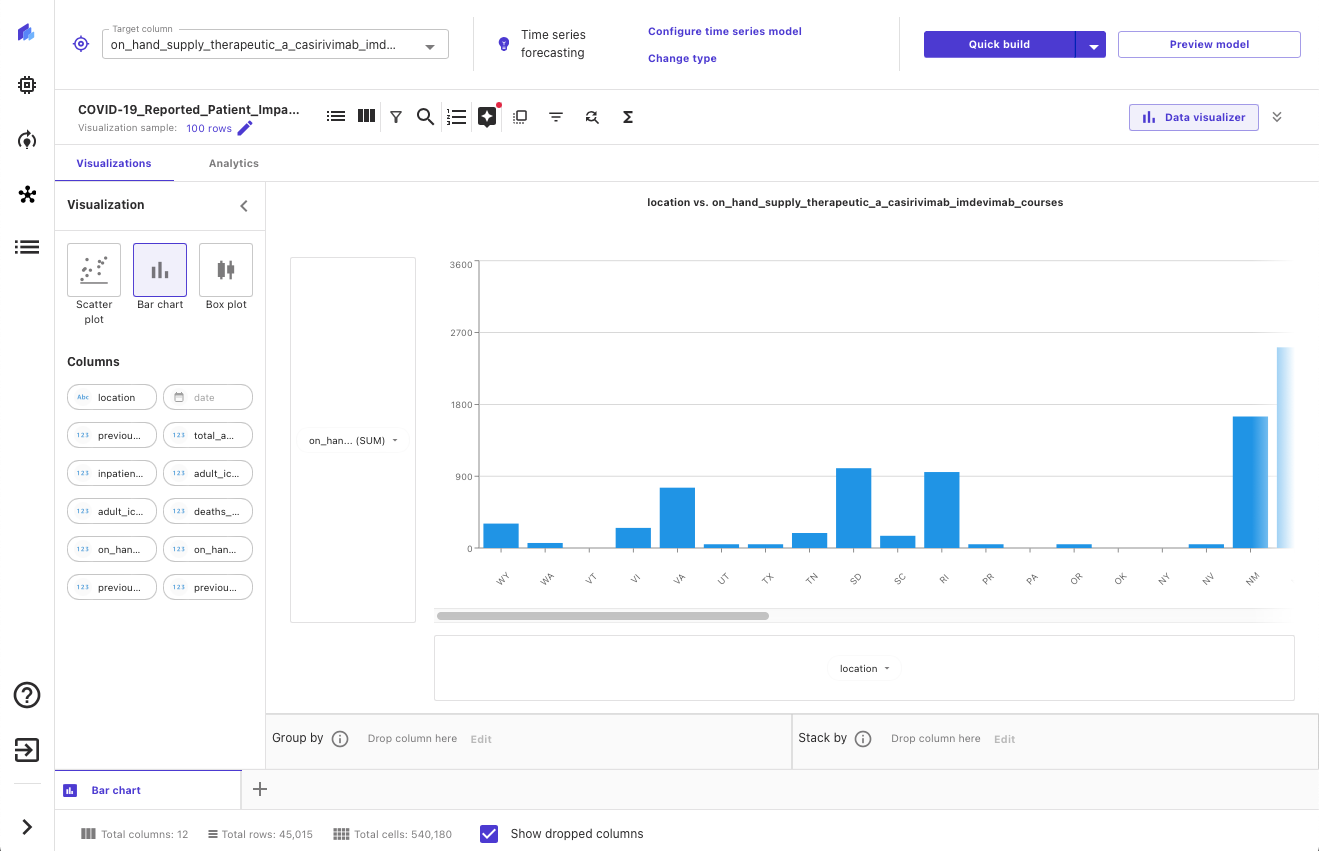Viewport: 1319px width, 851px height.
Task: Toggle the Data visualizer button
Action: click(x=1194, y=117)
